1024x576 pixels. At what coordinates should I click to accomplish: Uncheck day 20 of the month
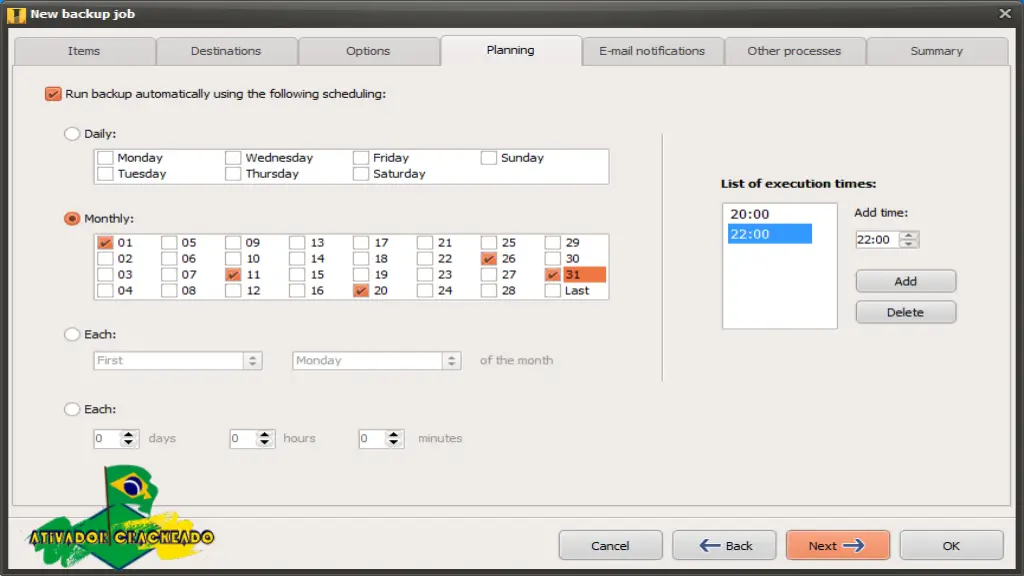click(360, 291)
